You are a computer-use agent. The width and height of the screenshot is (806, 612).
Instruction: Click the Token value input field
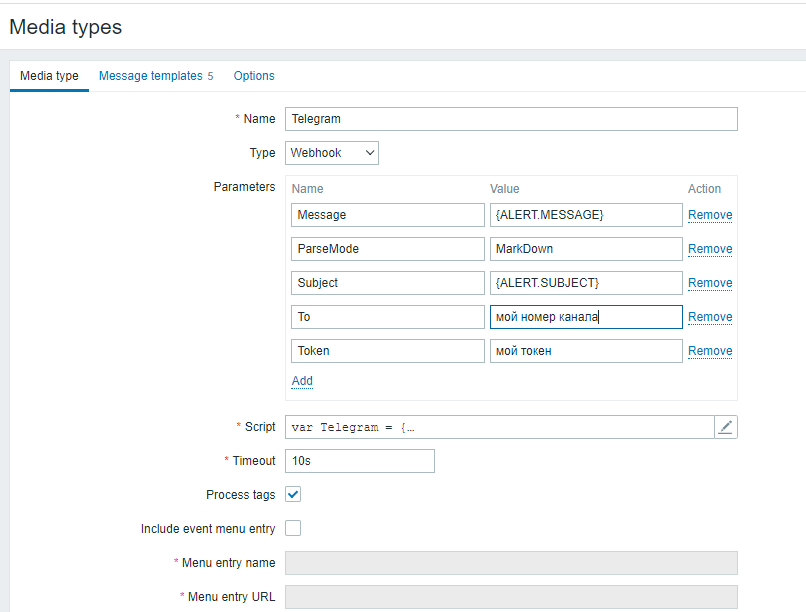pyautogui.click(x=586, y=351)
